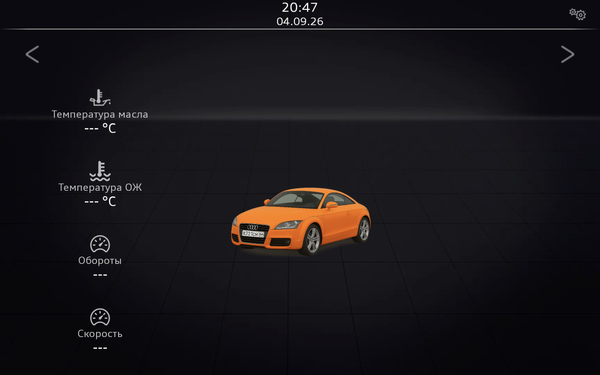
Task: Select the orange Audi TT car image
Action: point(301,221)
